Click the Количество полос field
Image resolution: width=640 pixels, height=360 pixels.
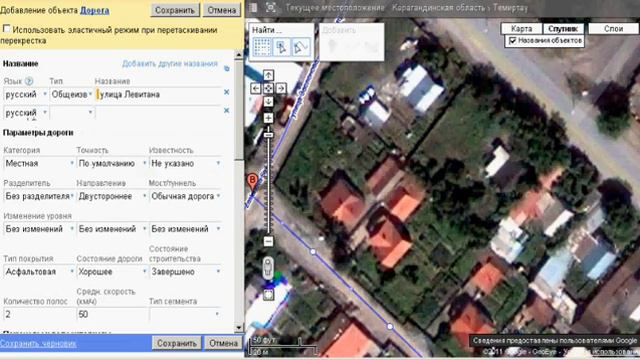(x=39, y=314)
